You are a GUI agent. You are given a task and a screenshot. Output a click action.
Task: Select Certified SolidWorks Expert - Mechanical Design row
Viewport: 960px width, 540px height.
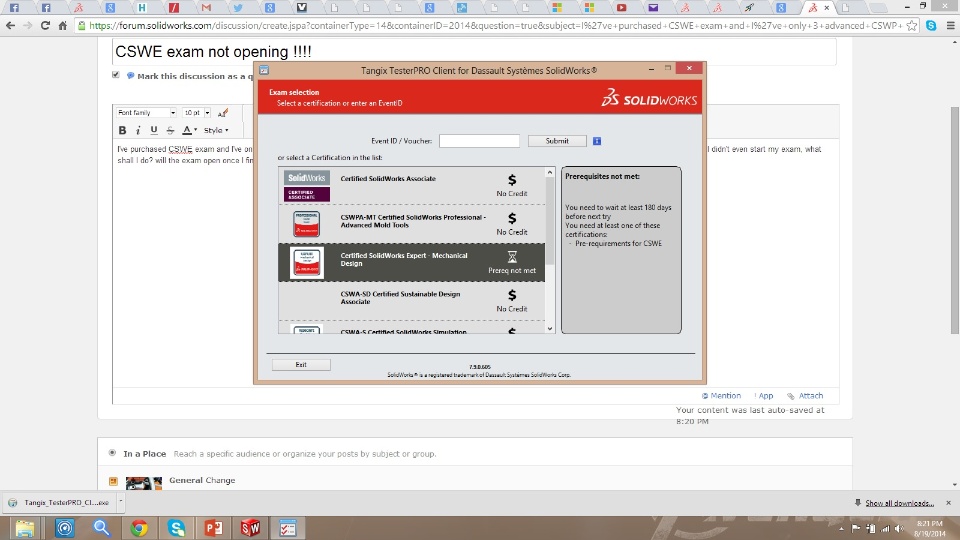click(411, 263)
